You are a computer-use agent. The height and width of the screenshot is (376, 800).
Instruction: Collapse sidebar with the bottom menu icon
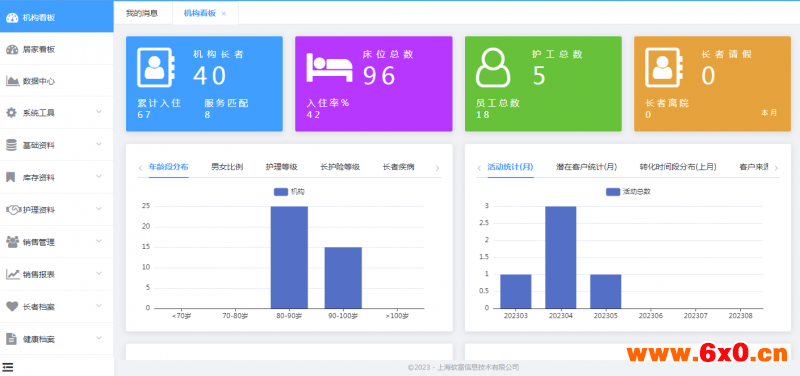(8, 367)
